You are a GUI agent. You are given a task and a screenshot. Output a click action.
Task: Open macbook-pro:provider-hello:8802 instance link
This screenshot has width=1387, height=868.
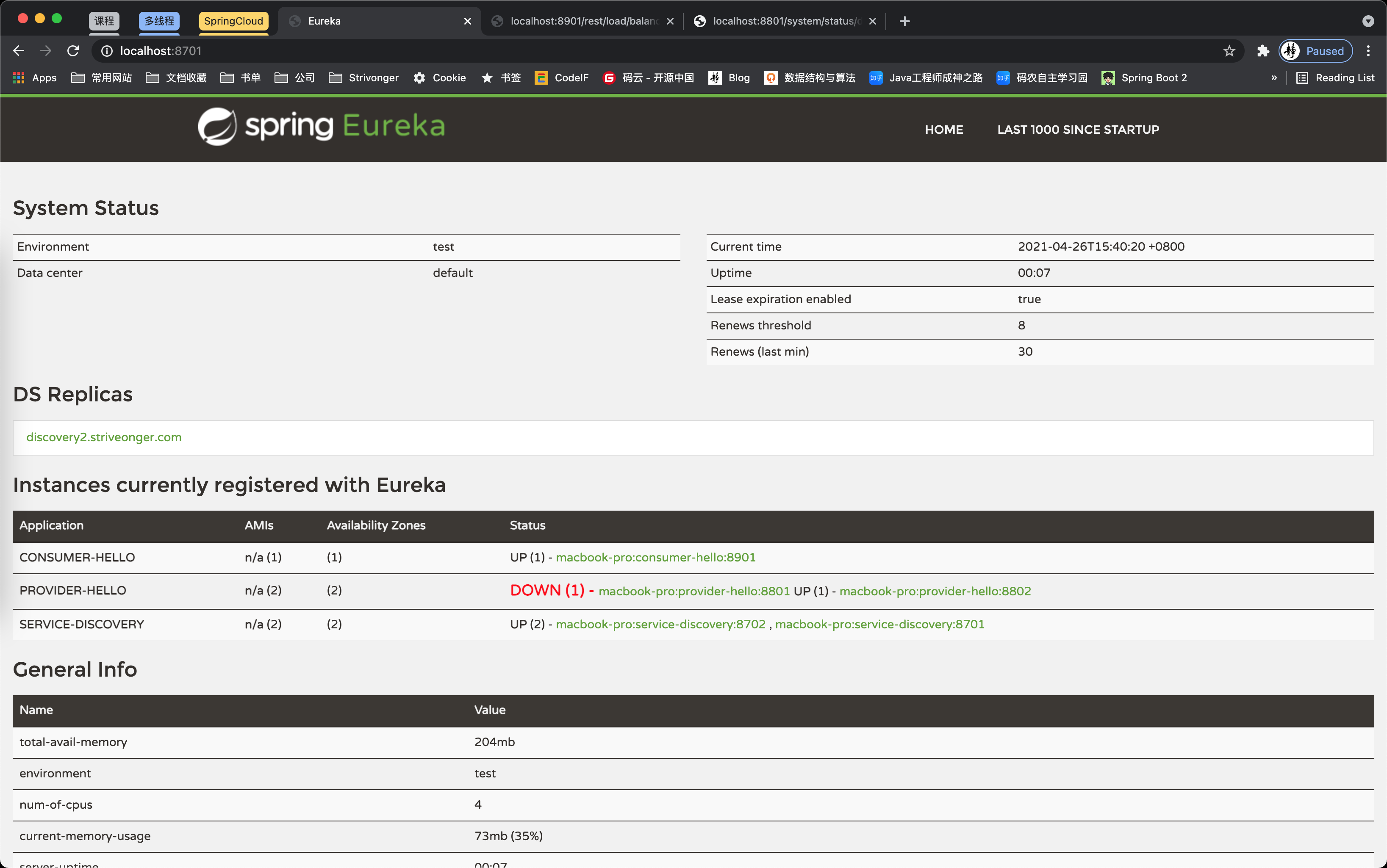pyautogui.click(x=935, y=591)
